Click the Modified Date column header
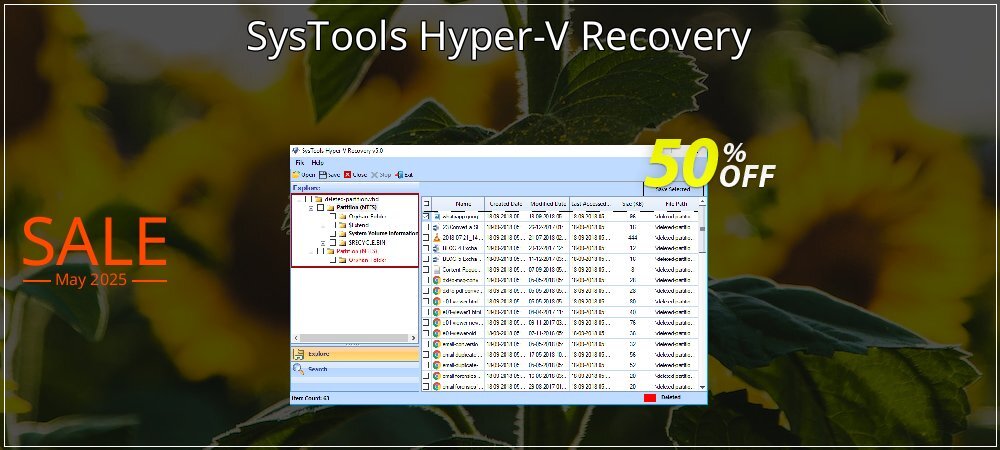Viewport: 1000px width, 450px height. pos(548,204)
